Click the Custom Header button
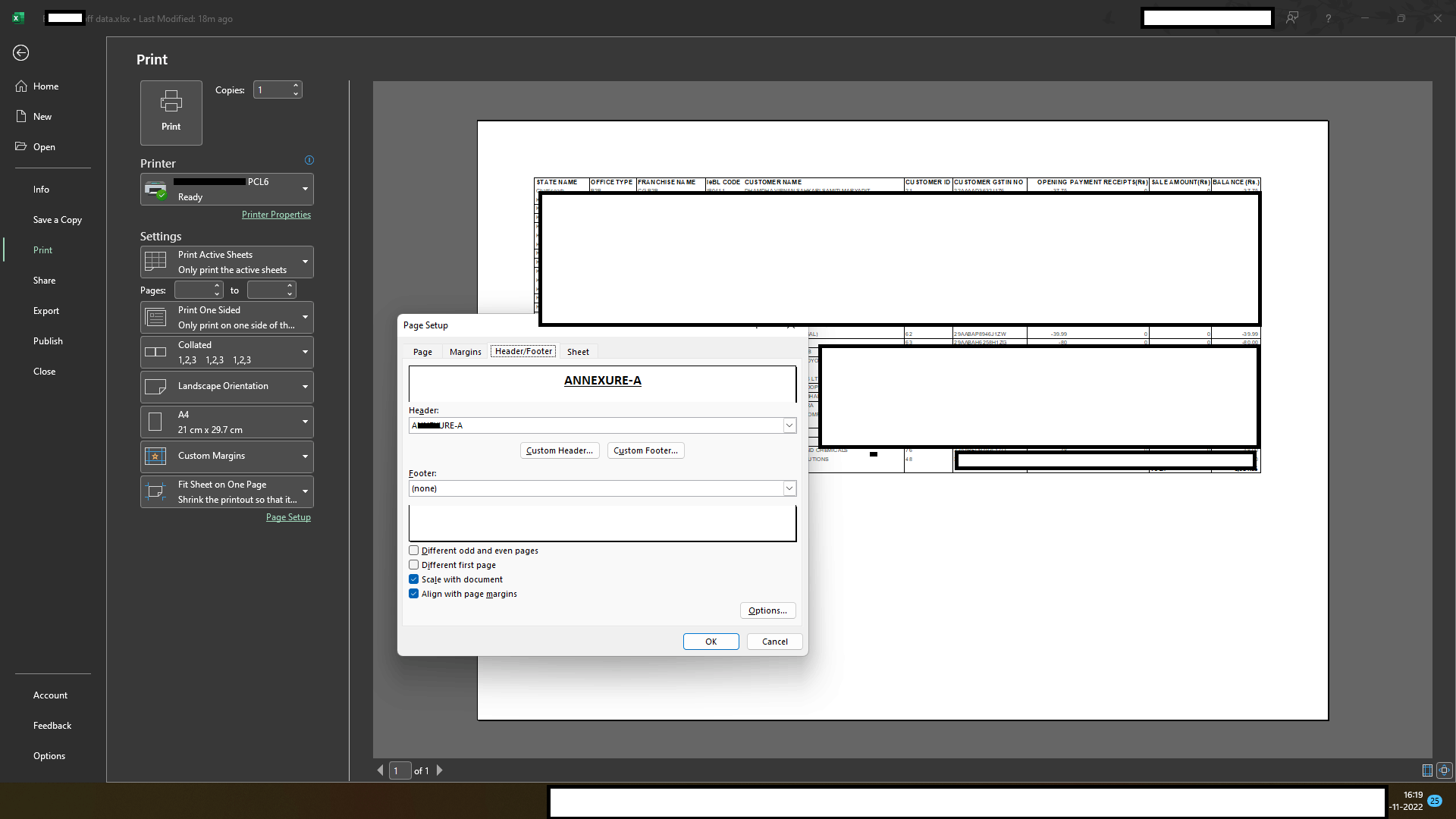The height and width of the screenshot is (819, 1456). point(560,450)
